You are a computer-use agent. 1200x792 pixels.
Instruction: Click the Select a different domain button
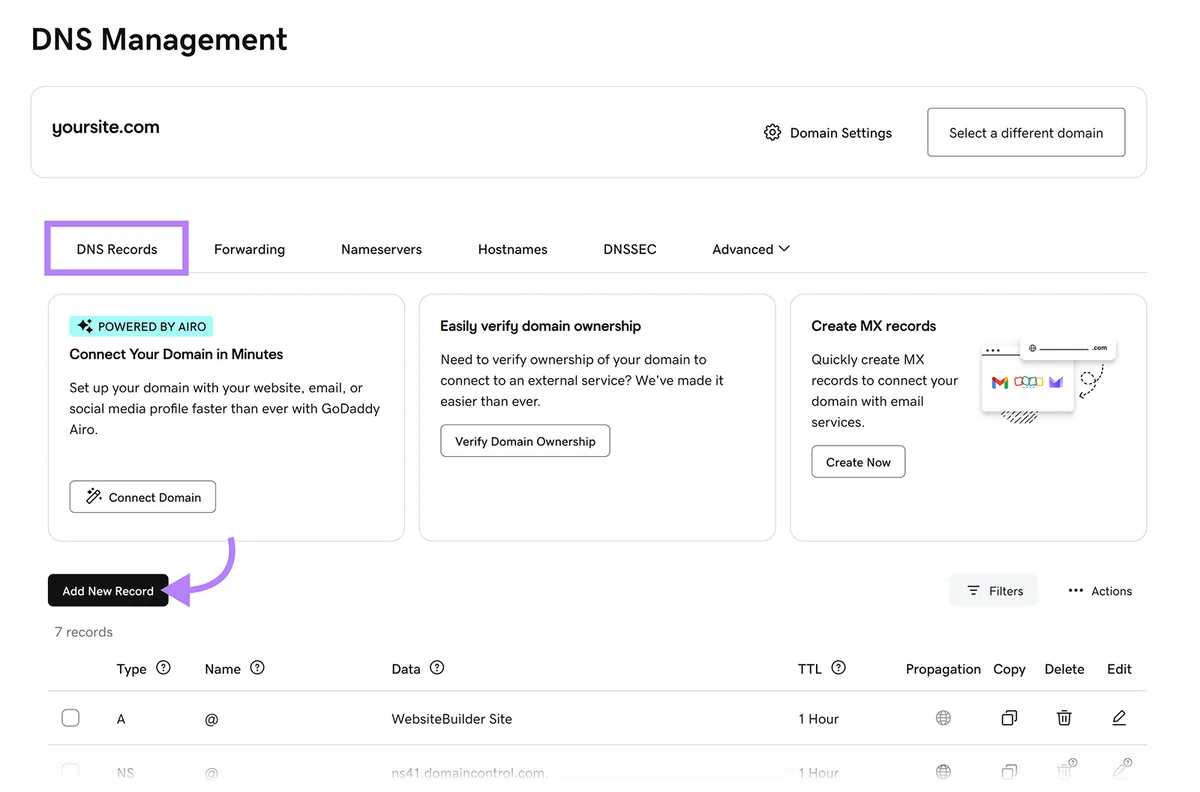coord(1026,132)
